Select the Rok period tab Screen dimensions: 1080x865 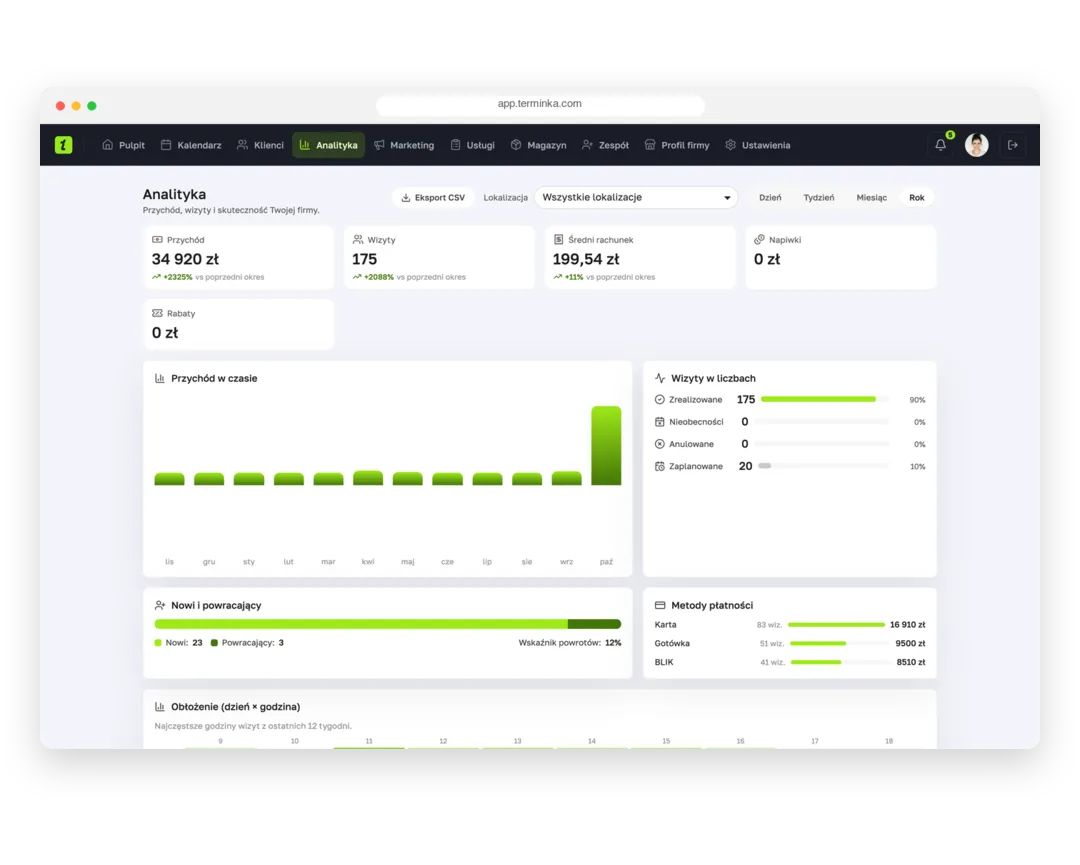coord(917,198)
